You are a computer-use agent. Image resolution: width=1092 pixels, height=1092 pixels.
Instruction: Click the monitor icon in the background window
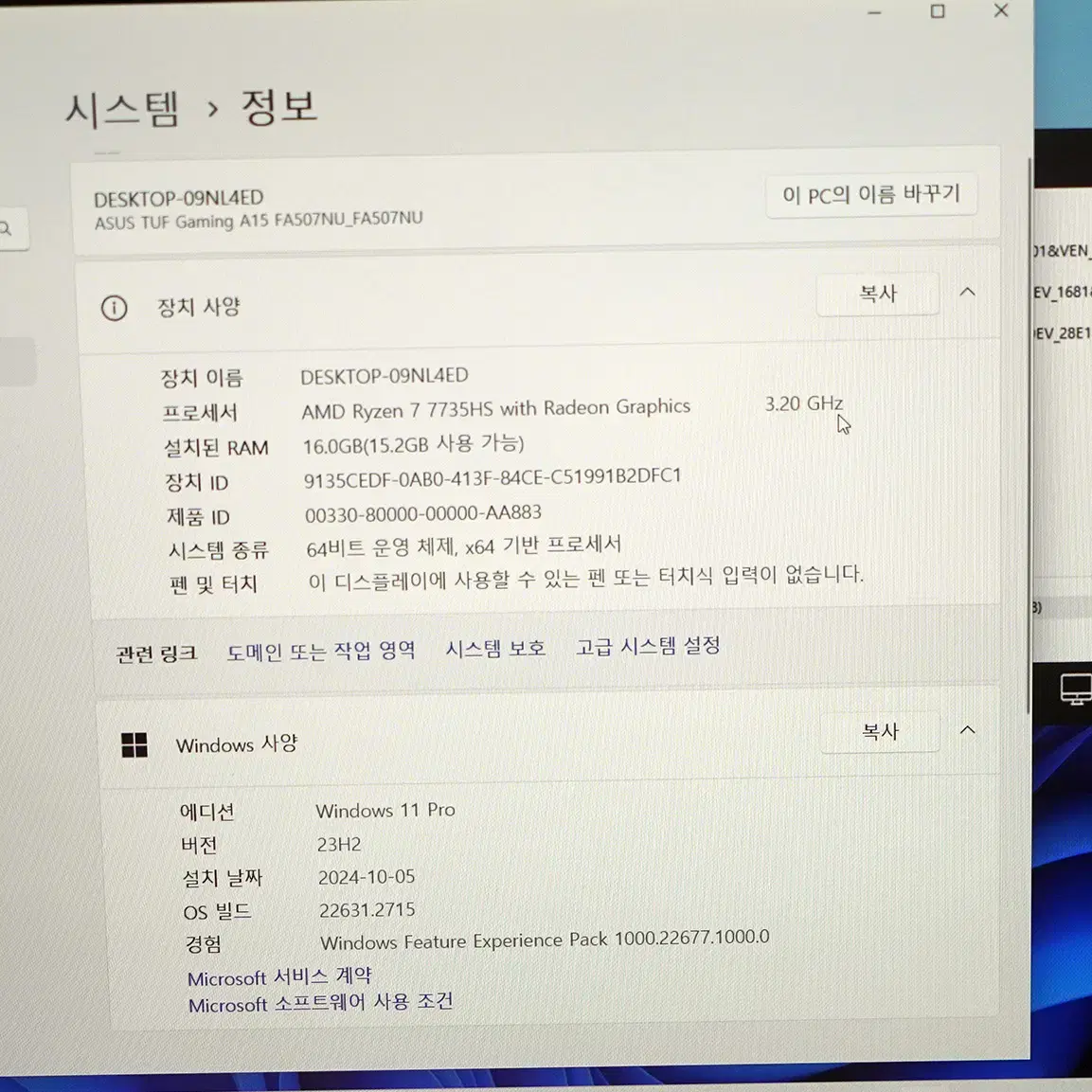point(1076,689)
